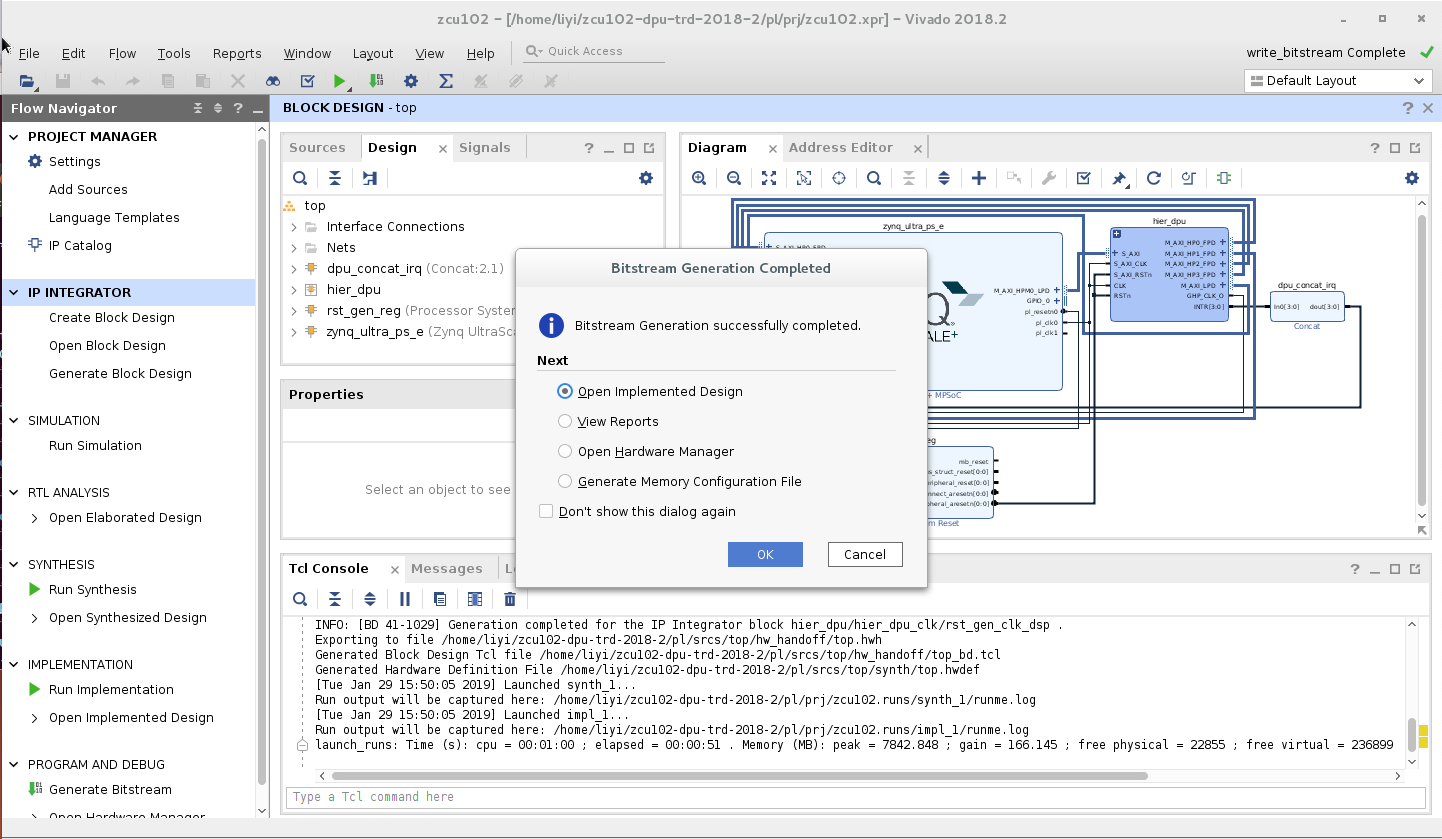This screenshot has width=1442, height=839.
Task: Open Settings via main toolbar gear icon
Action: [x=411, y=81]
